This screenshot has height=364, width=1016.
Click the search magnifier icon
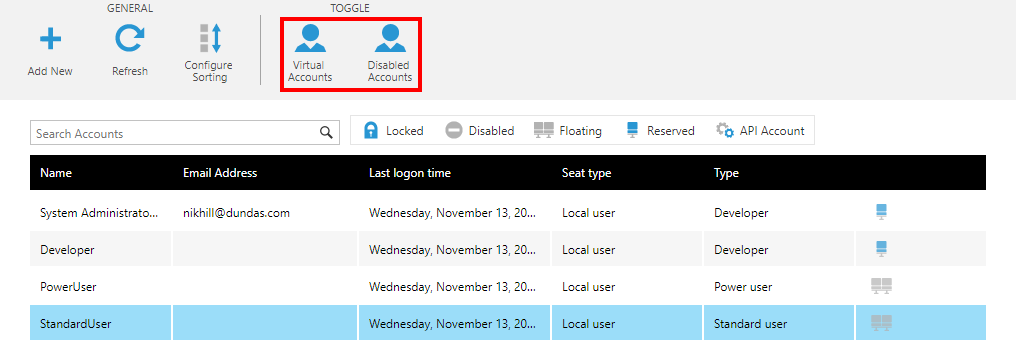[x=326, y=133]
